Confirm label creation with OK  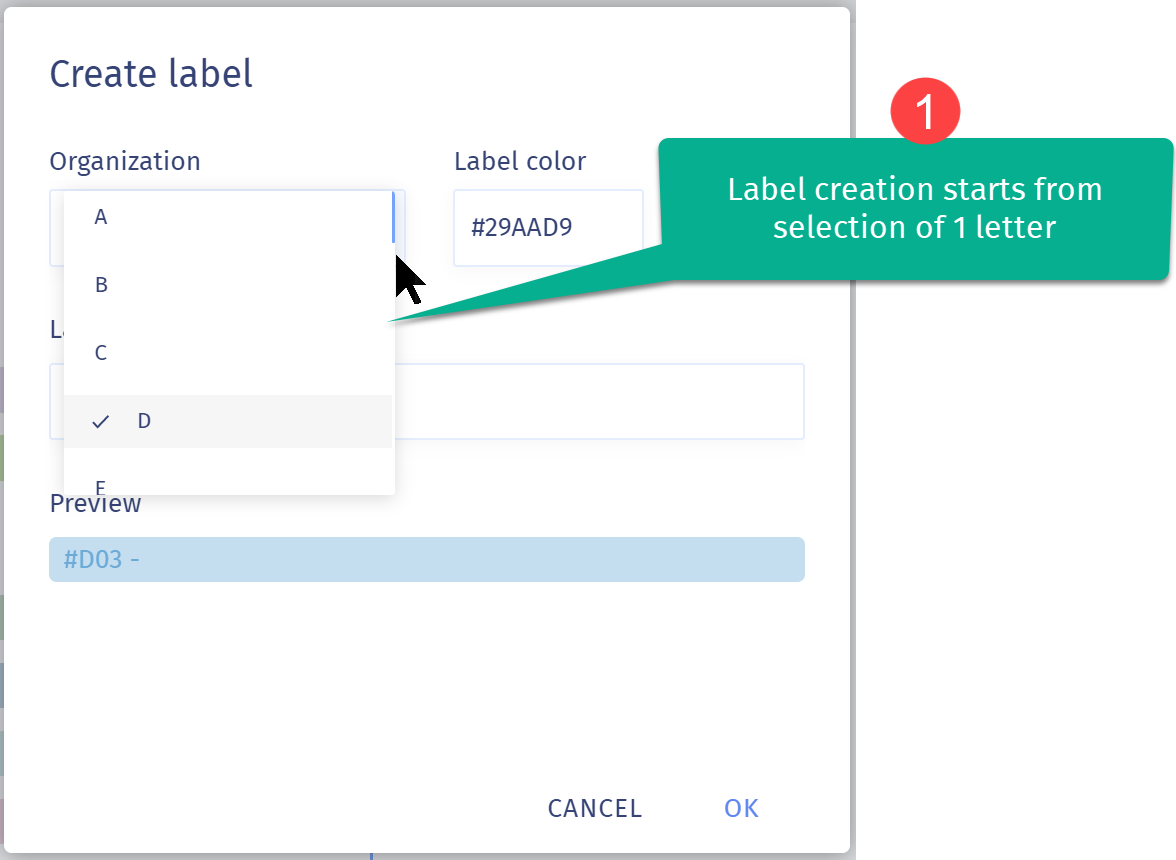pos(741,808)
